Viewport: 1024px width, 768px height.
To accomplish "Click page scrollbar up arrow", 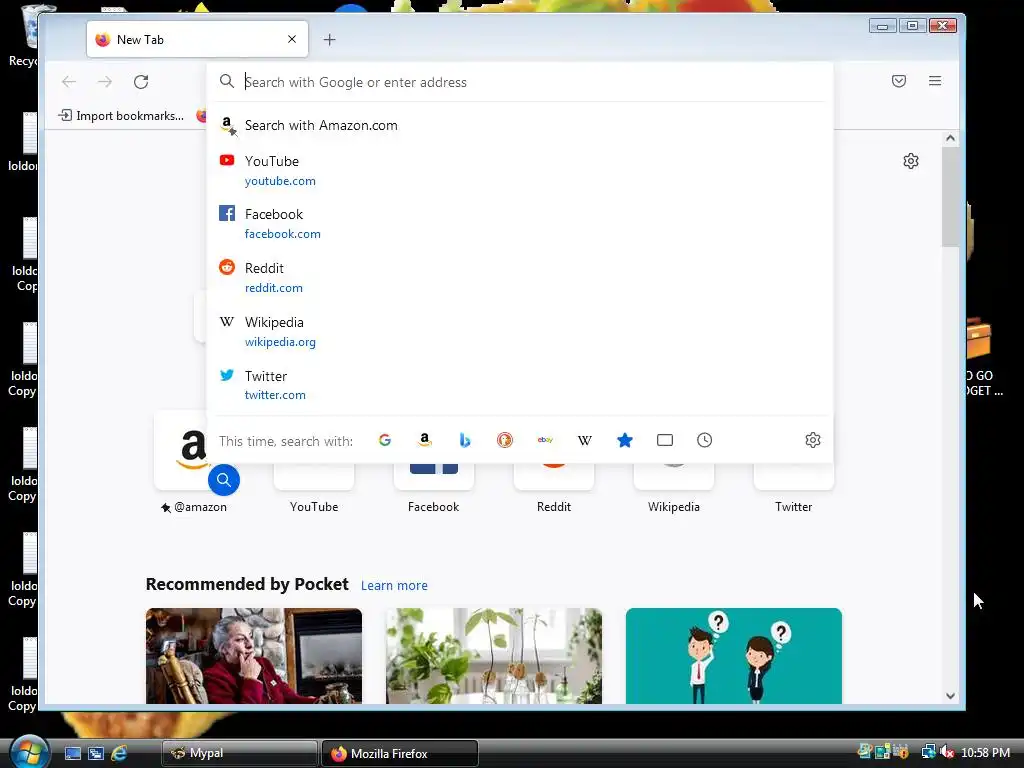I will tap(950, 138).
